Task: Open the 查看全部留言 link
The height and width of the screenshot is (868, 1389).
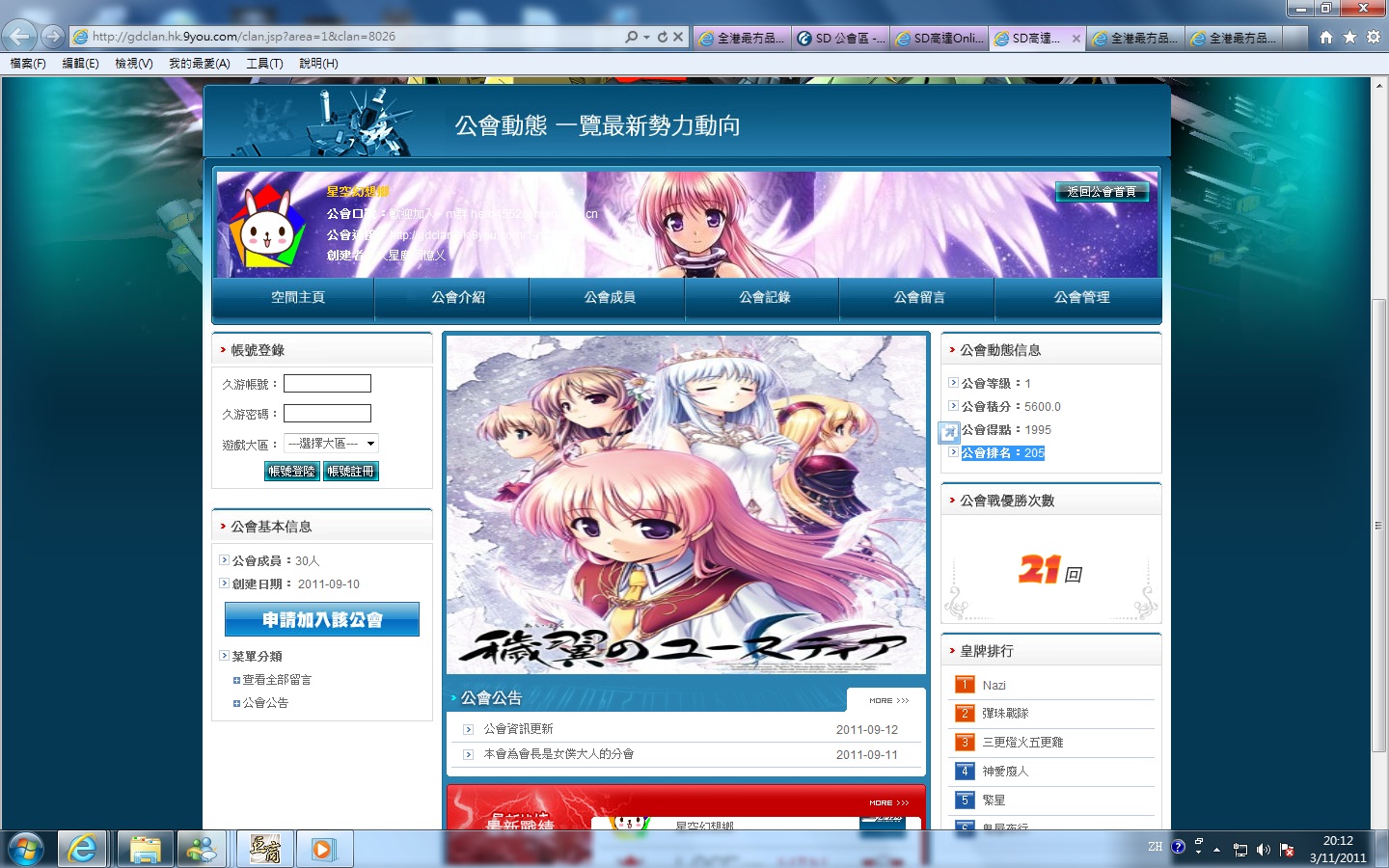Action: point(277,680)
